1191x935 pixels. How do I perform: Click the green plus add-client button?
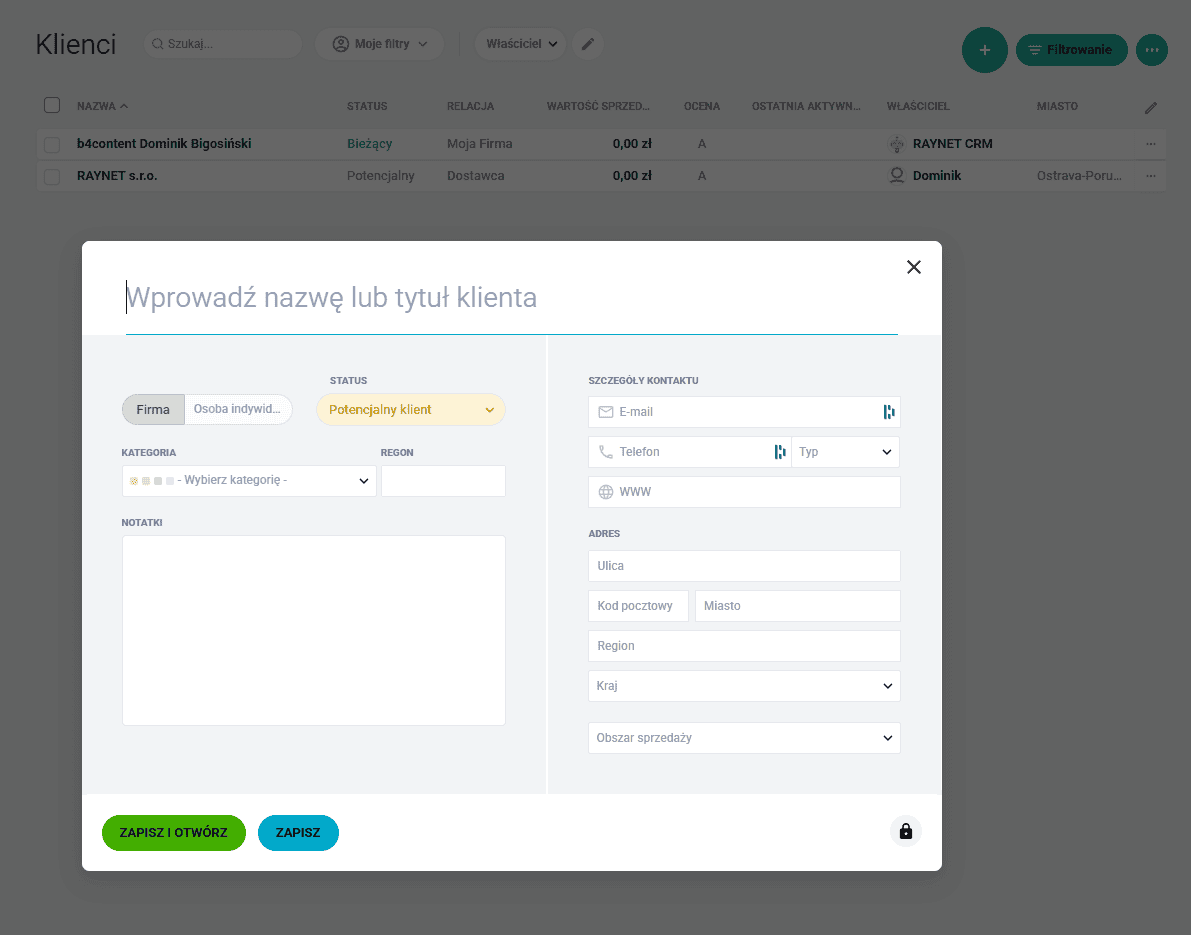pyautogui.click(x=984, y=50)
